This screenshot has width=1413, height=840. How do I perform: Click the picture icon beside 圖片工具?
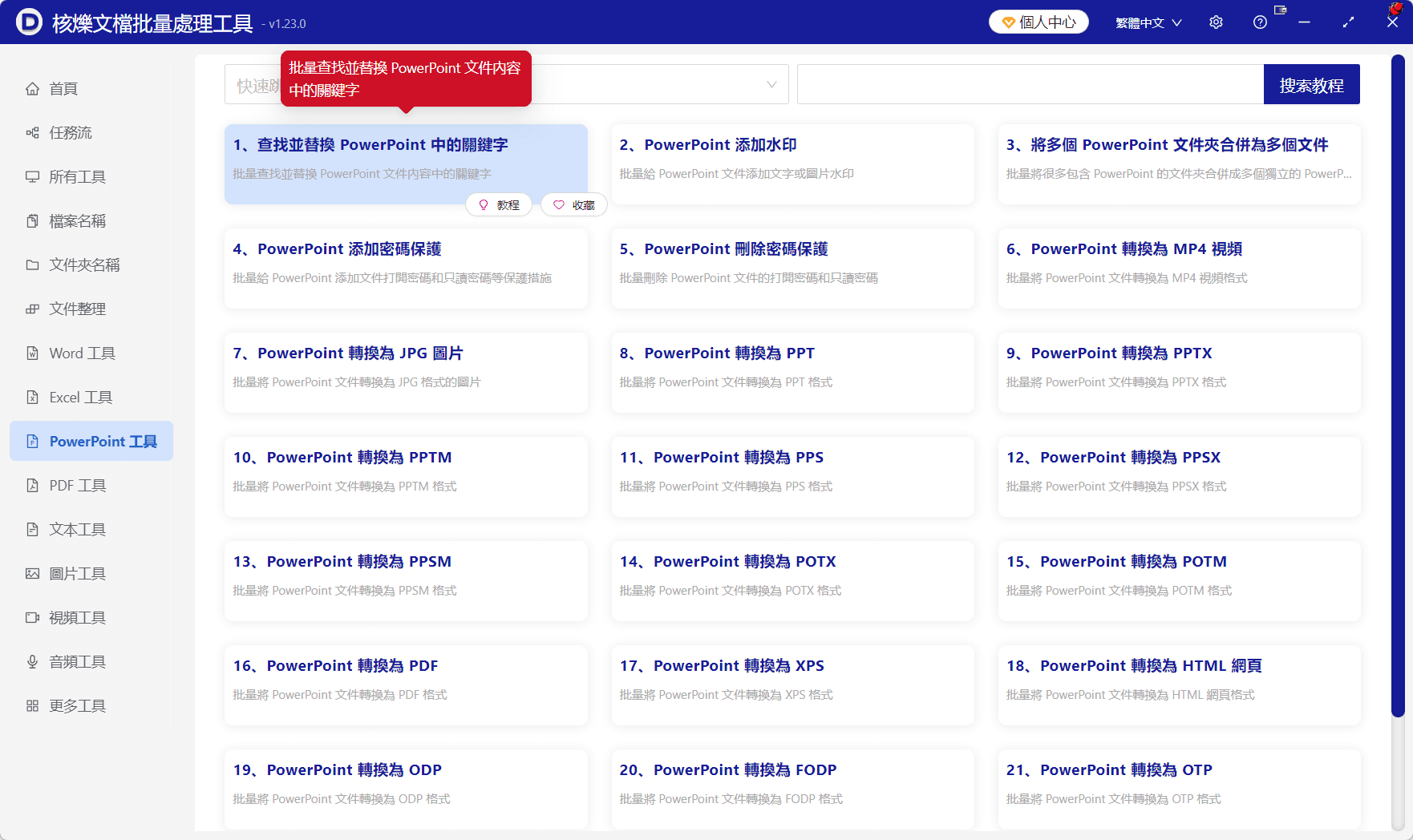coord(32,574)
